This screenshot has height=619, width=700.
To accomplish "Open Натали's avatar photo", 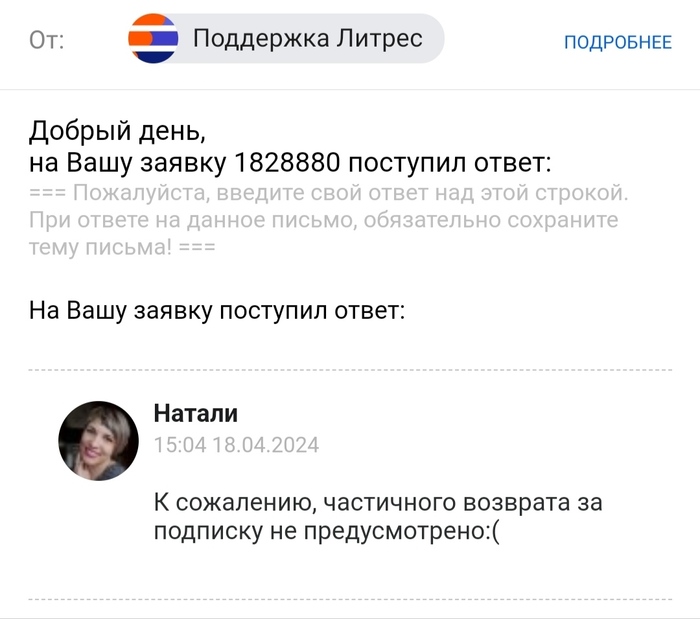I will (98, 442).
